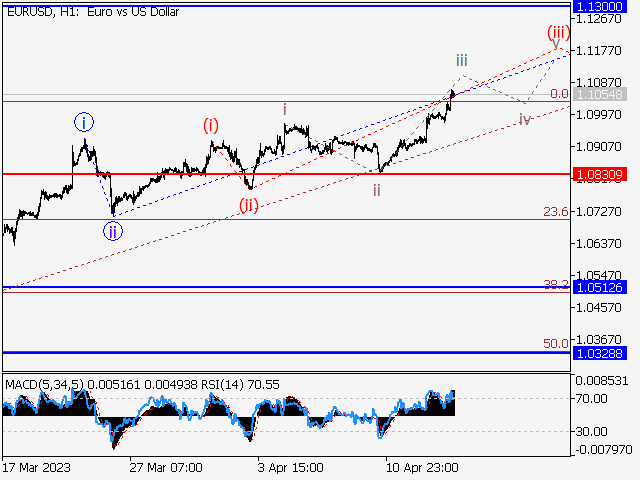Click the 1.08309 red price label

pyautogui.click(x=599, y=175)
